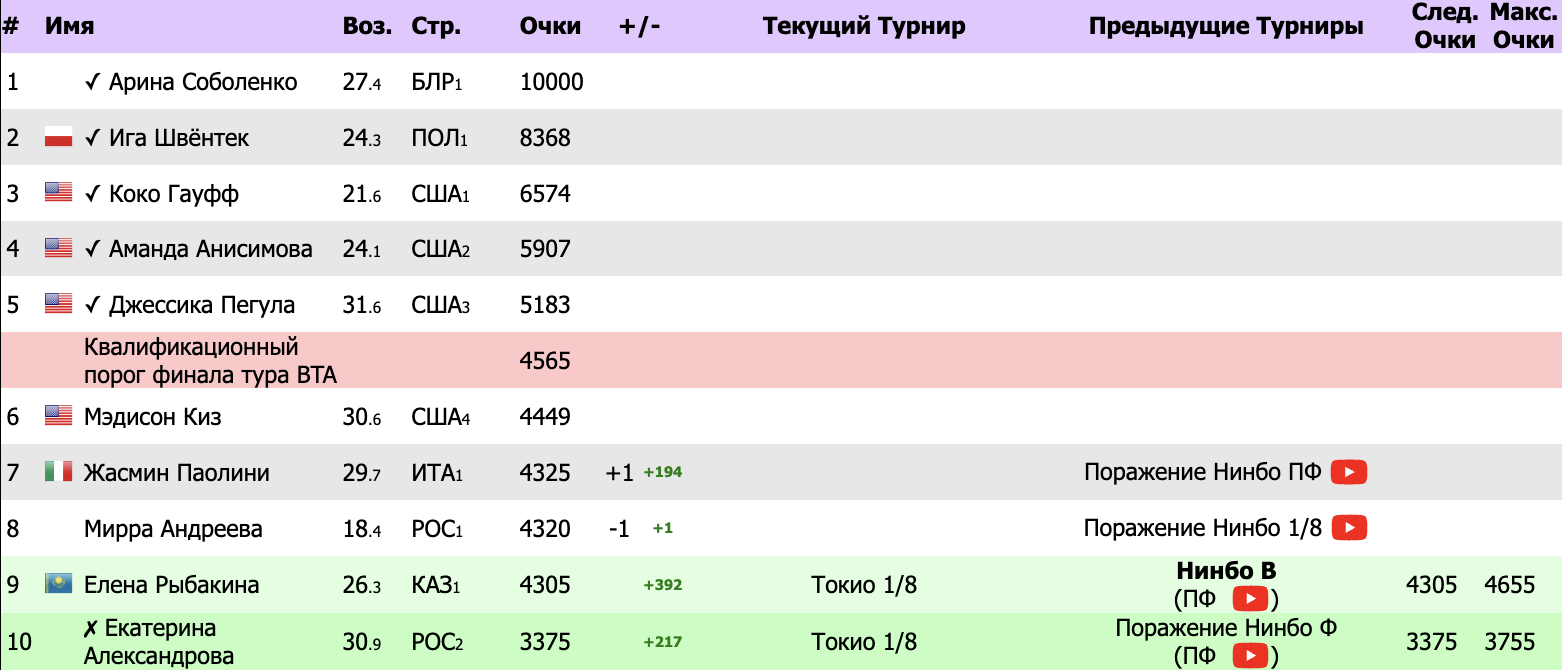Sort by Макс. Очки column header
This screenshot has width=1562, height=670.
[1522, 27]
